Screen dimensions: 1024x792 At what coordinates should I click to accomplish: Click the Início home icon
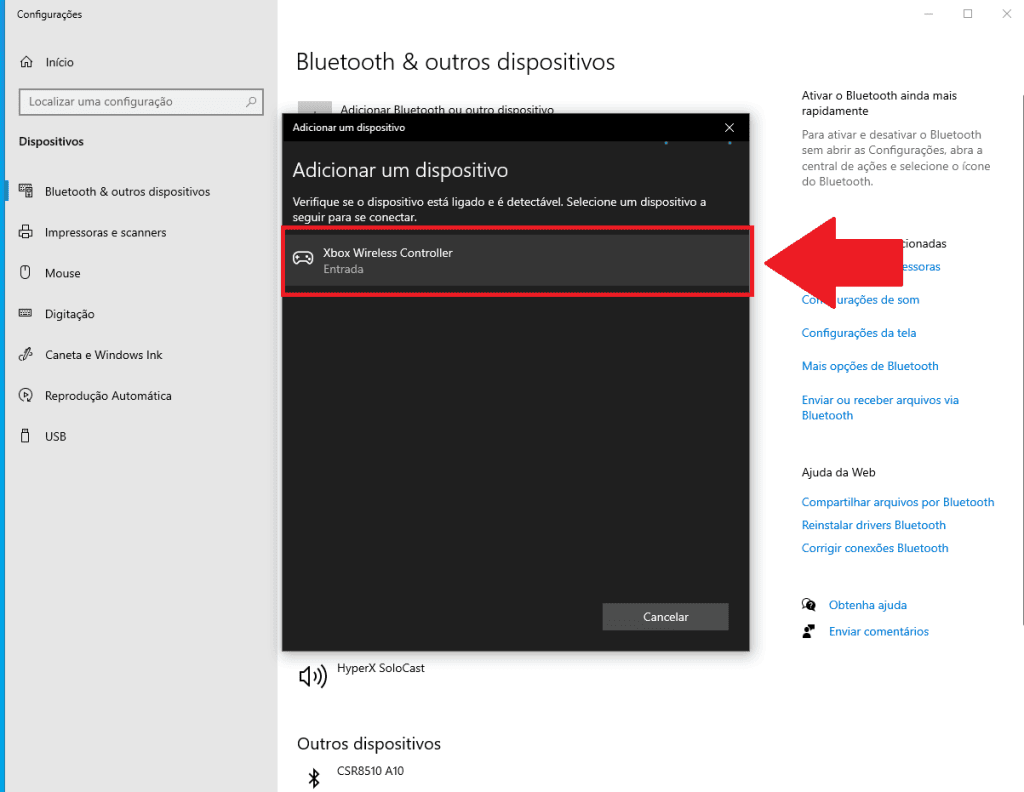24,62
